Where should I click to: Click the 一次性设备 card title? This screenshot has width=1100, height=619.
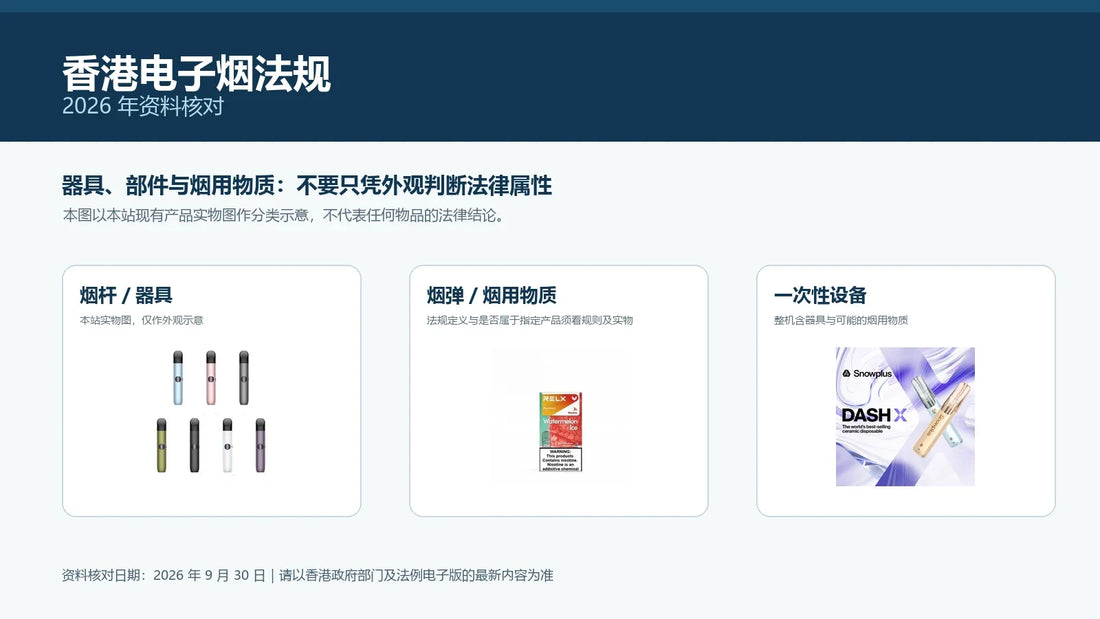coord(820,295)
